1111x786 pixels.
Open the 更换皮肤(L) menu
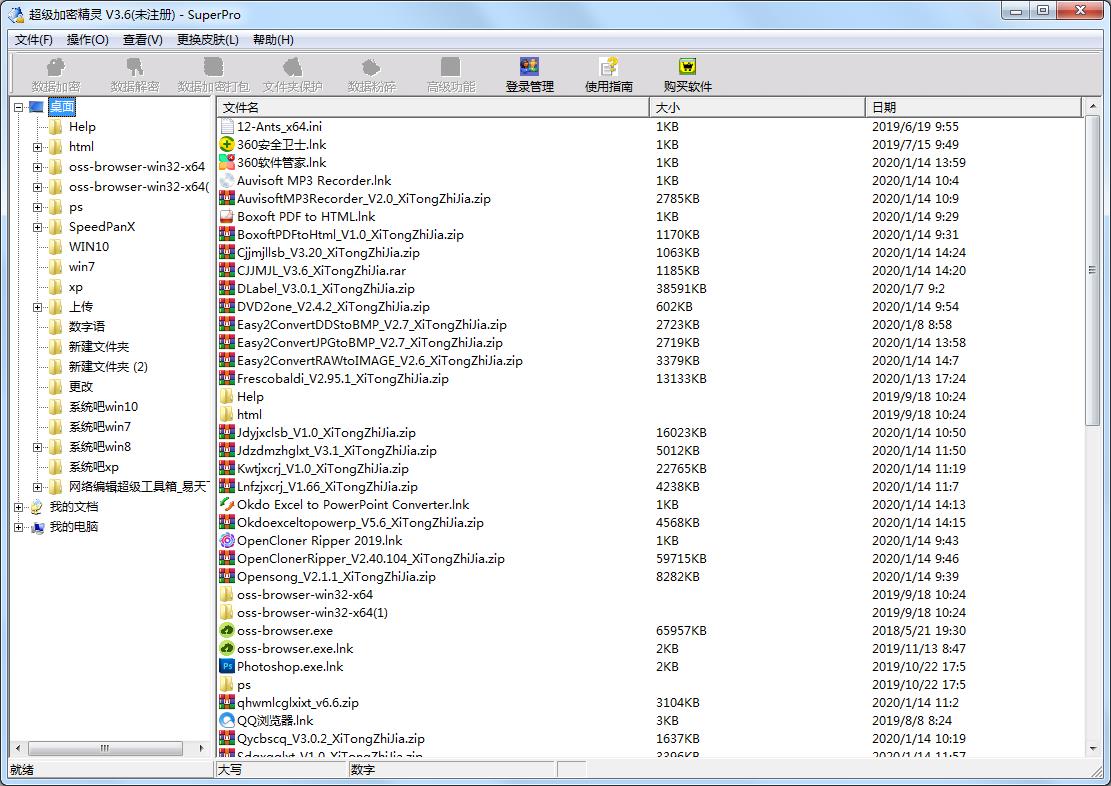tap(208, 40)
